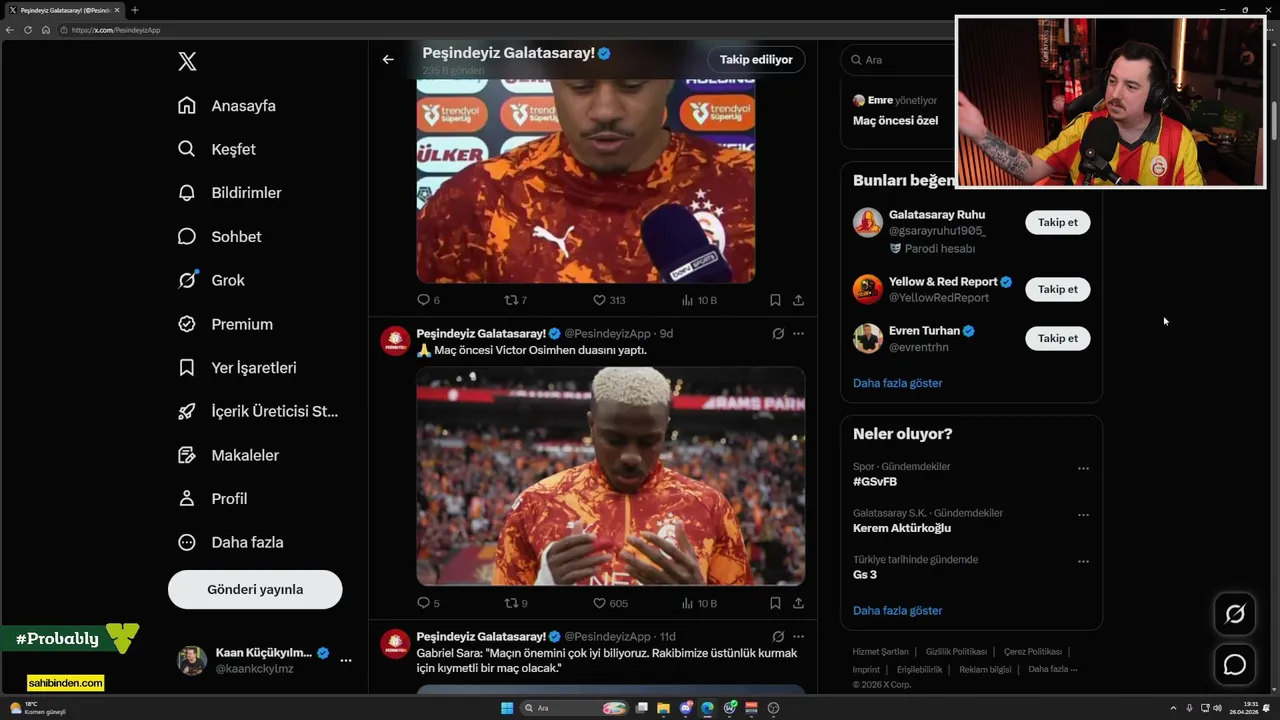The height and width of the screenshot is (720, 1280).
Task: Open account menu dots for Kaan Küçükyılmaz
Action: (346, 660)
